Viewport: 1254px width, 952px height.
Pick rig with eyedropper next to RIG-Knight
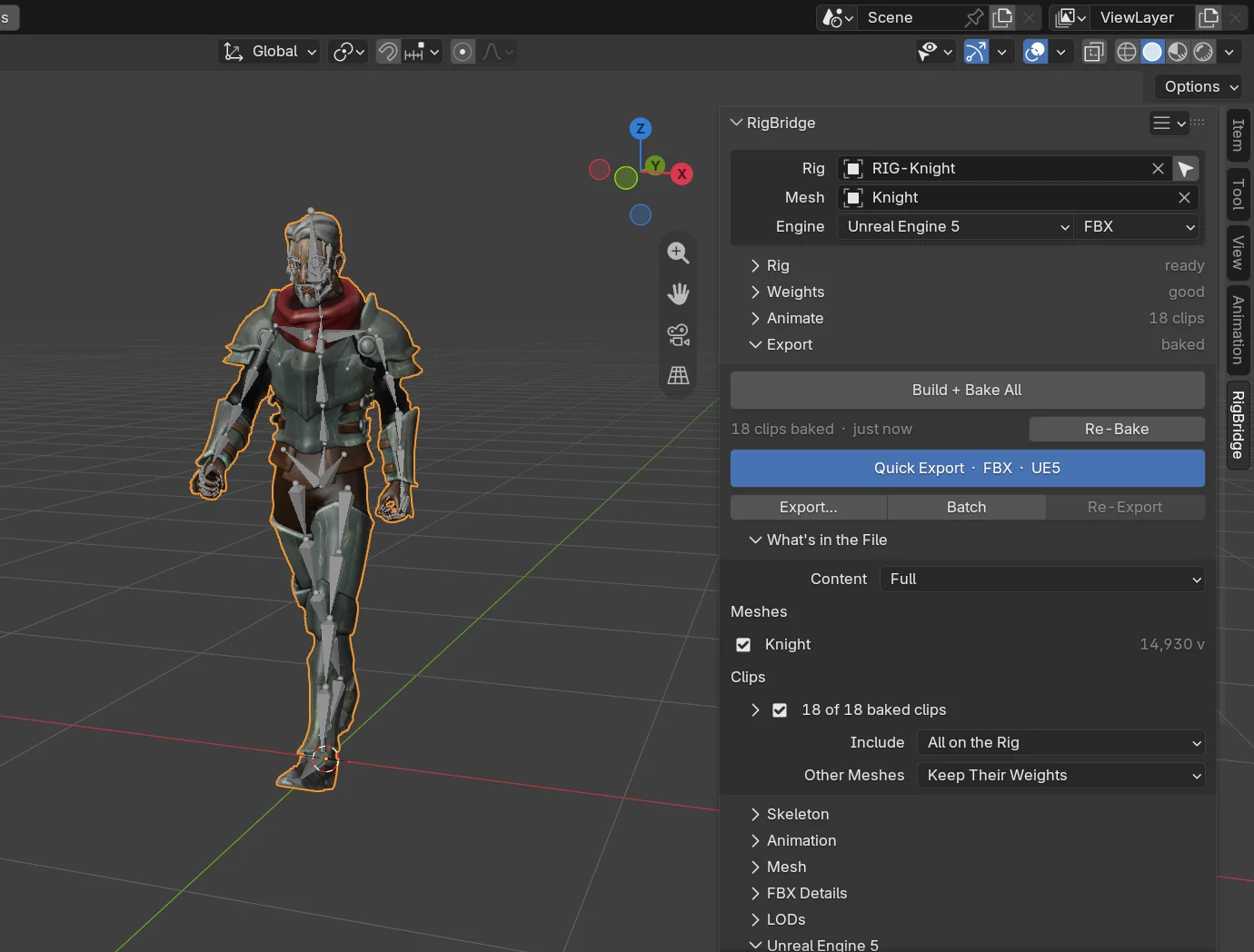click(x=1186, y=169)
